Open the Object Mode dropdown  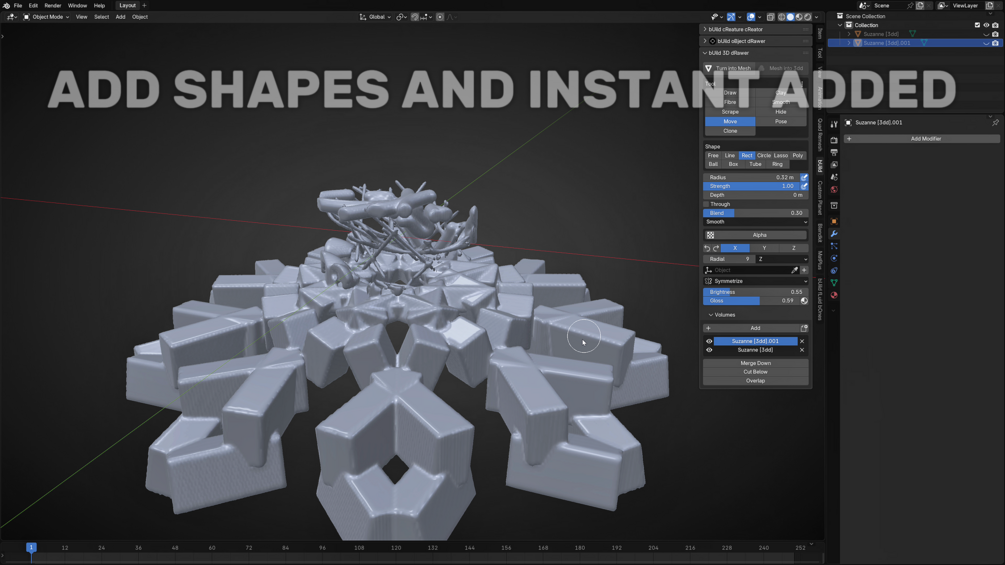(x=46, y=17)
